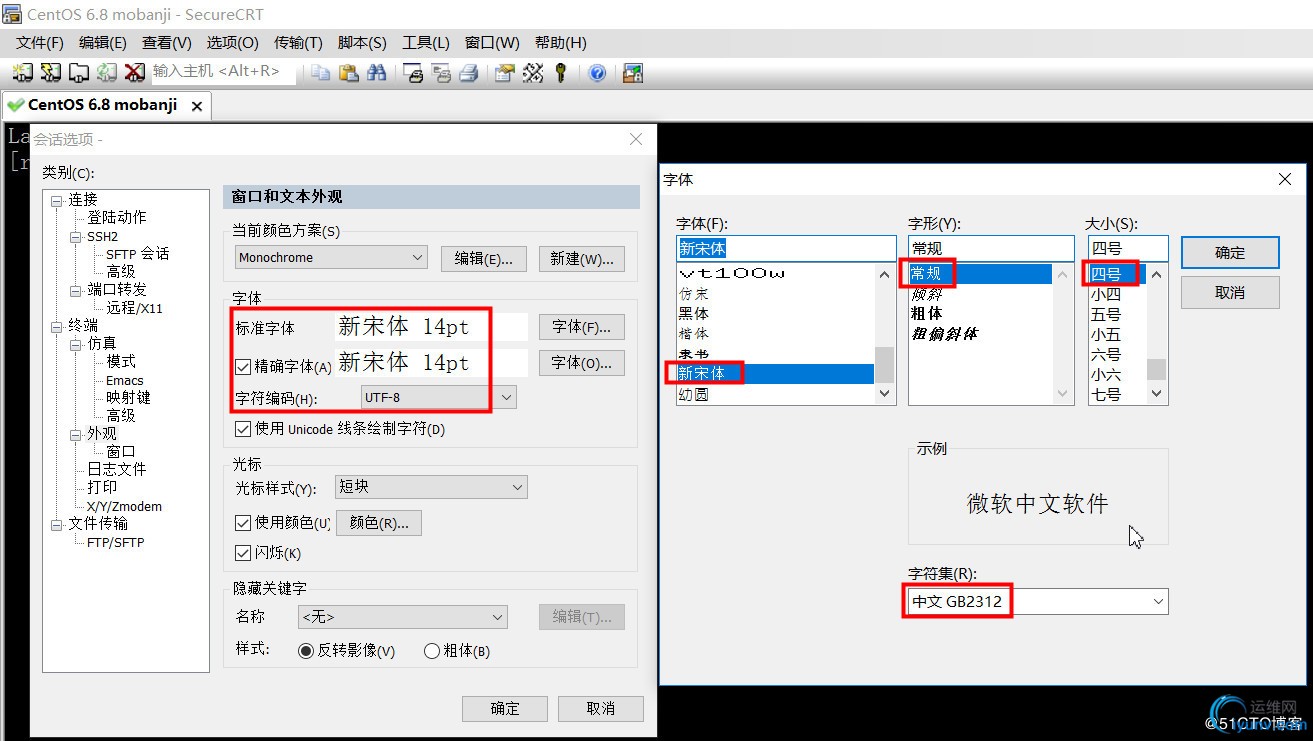This screenshot has width=1313, height=741.
Task: Click the Help question mark icon
Action: 597,72
